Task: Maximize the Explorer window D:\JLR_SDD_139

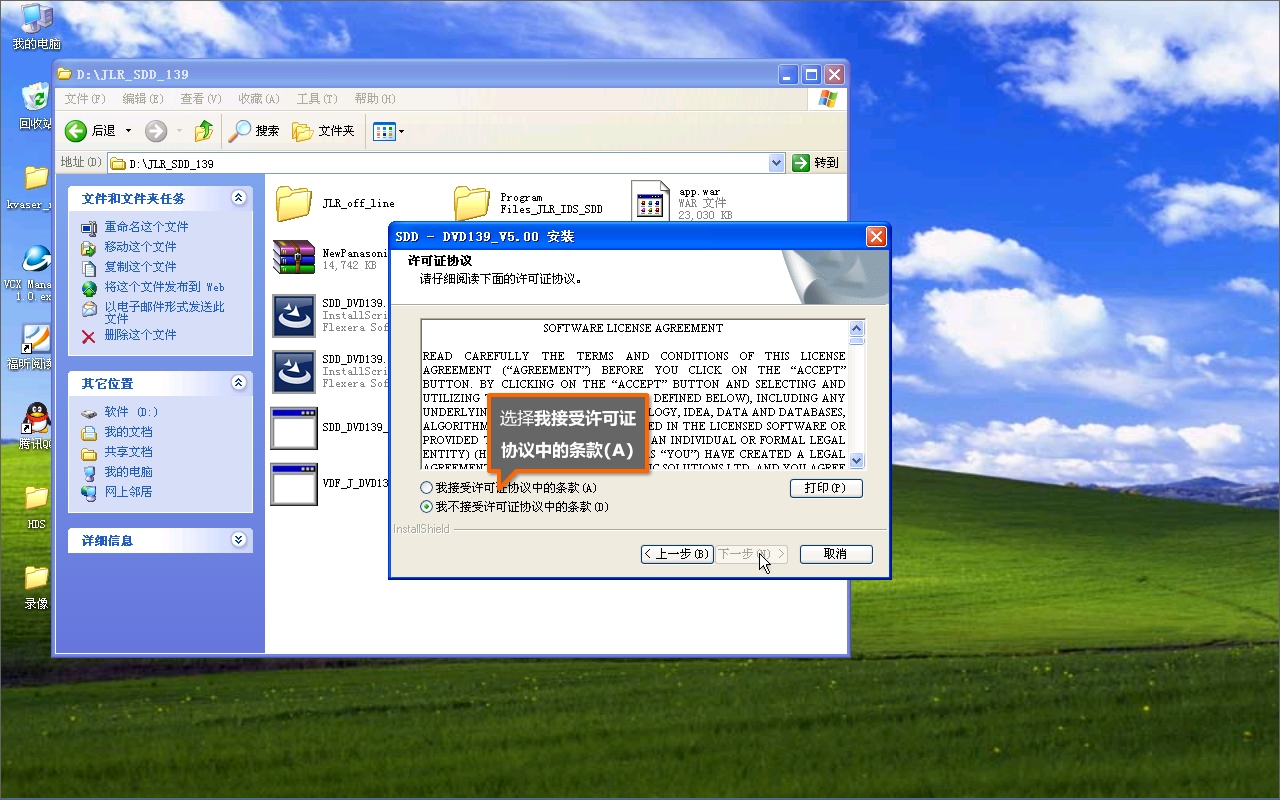Action: 812,74
